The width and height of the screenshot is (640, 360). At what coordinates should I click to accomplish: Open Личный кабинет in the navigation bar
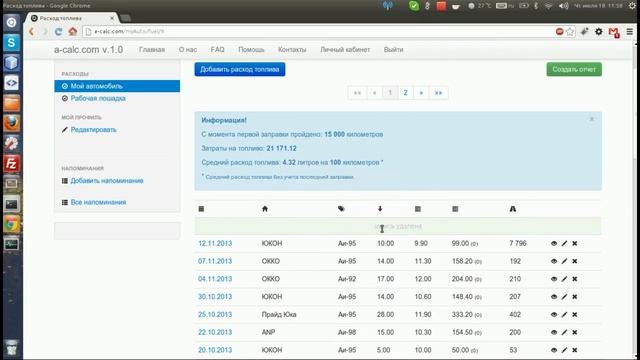345,49
